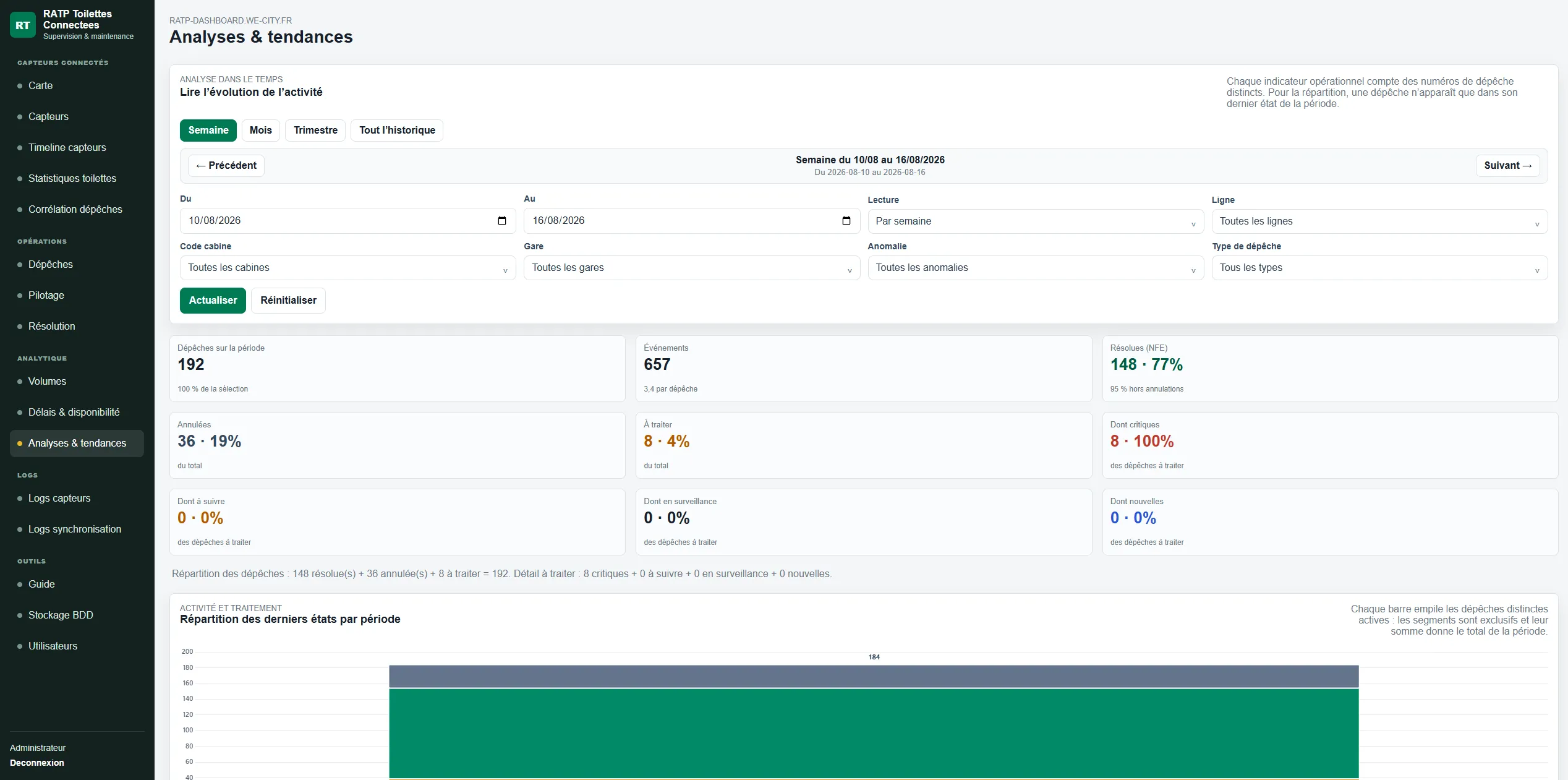Screen dimensions: 1568x780
Task: Expand the Anomalie dropdown
Action: pos(1036,268)
